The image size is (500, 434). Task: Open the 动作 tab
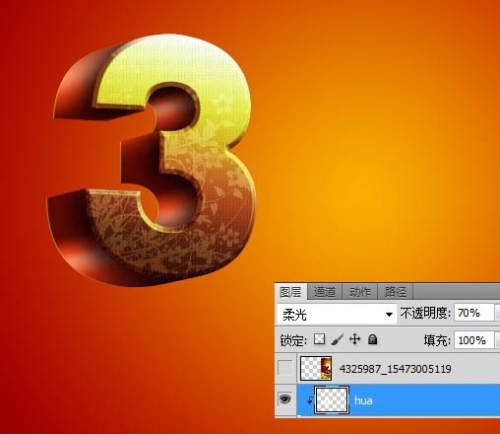point(360,292)
